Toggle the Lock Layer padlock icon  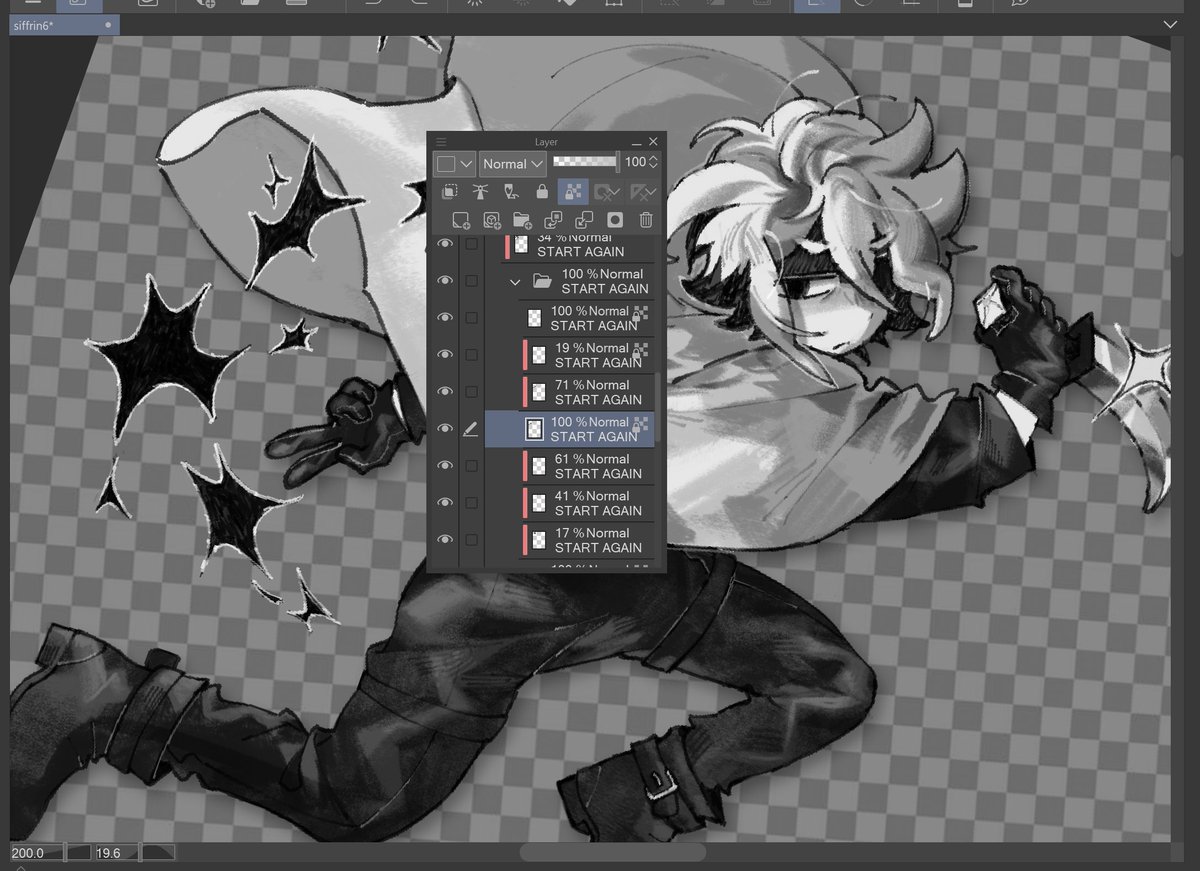[542, 192]
